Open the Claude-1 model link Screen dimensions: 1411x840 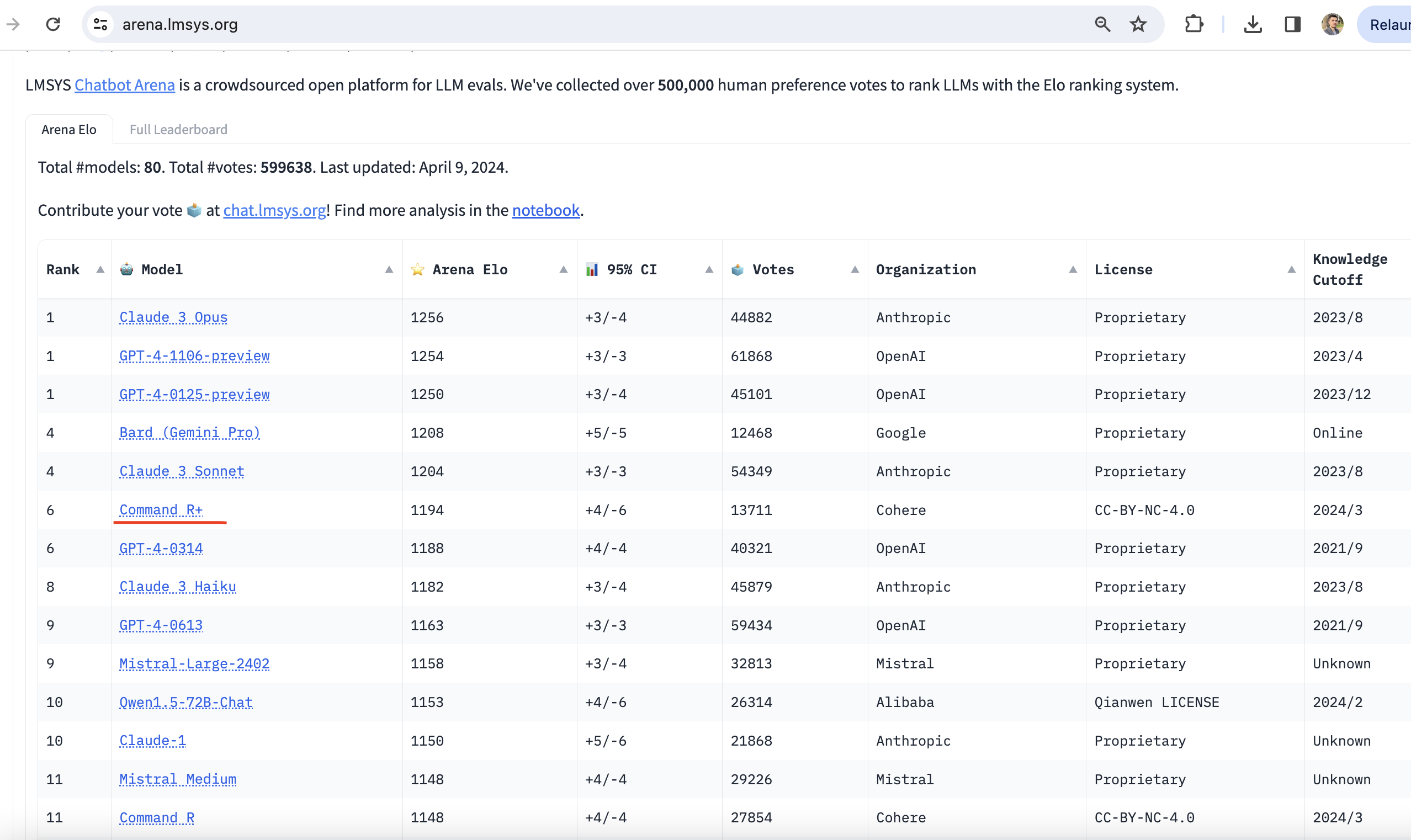(x=152, y=741)
